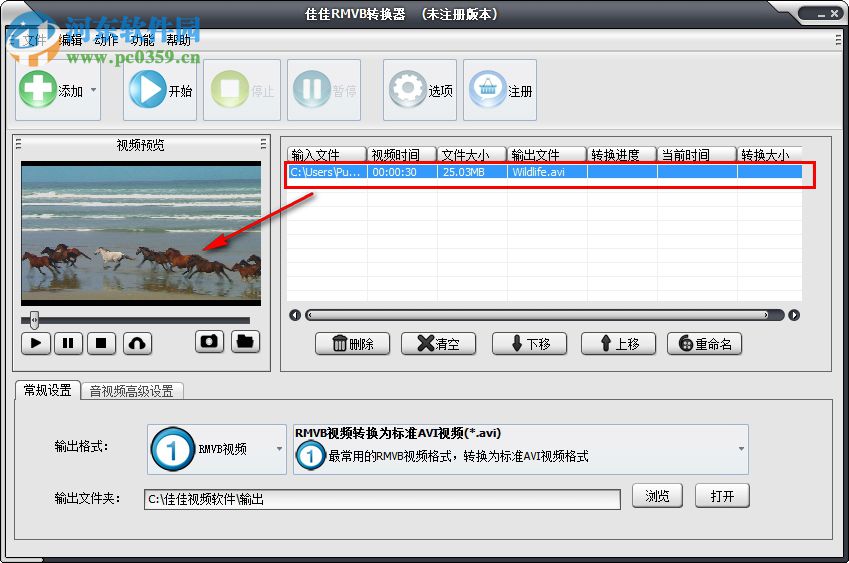
Task: Click the 当前时间 column header
Action: point(697,155)
